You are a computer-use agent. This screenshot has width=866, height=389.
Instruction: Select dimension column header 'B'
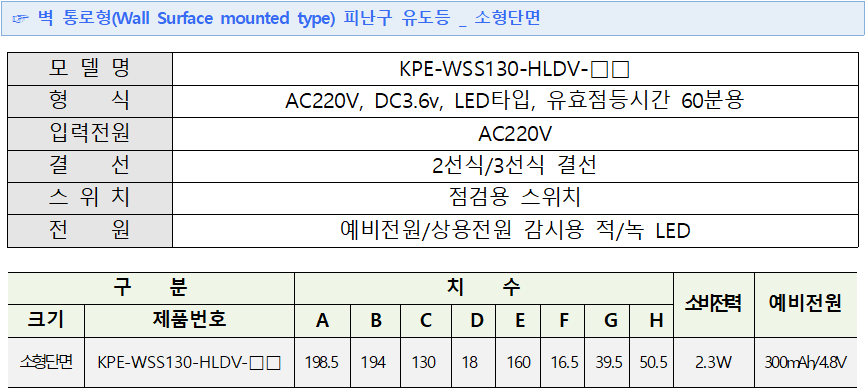[376, 320]
